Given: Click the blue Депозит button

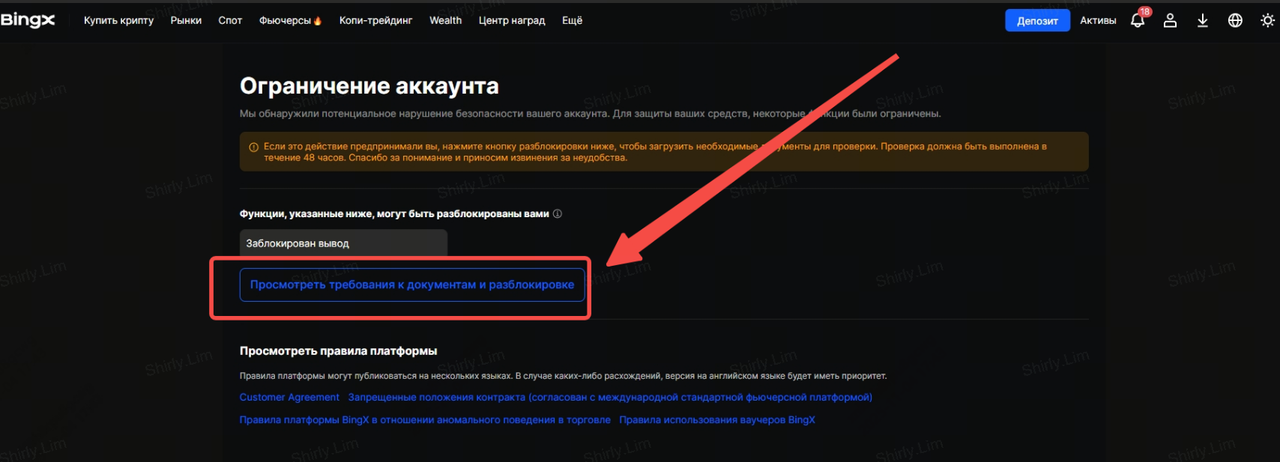Looking at the screenshot, I should [x=1037, y=20].
